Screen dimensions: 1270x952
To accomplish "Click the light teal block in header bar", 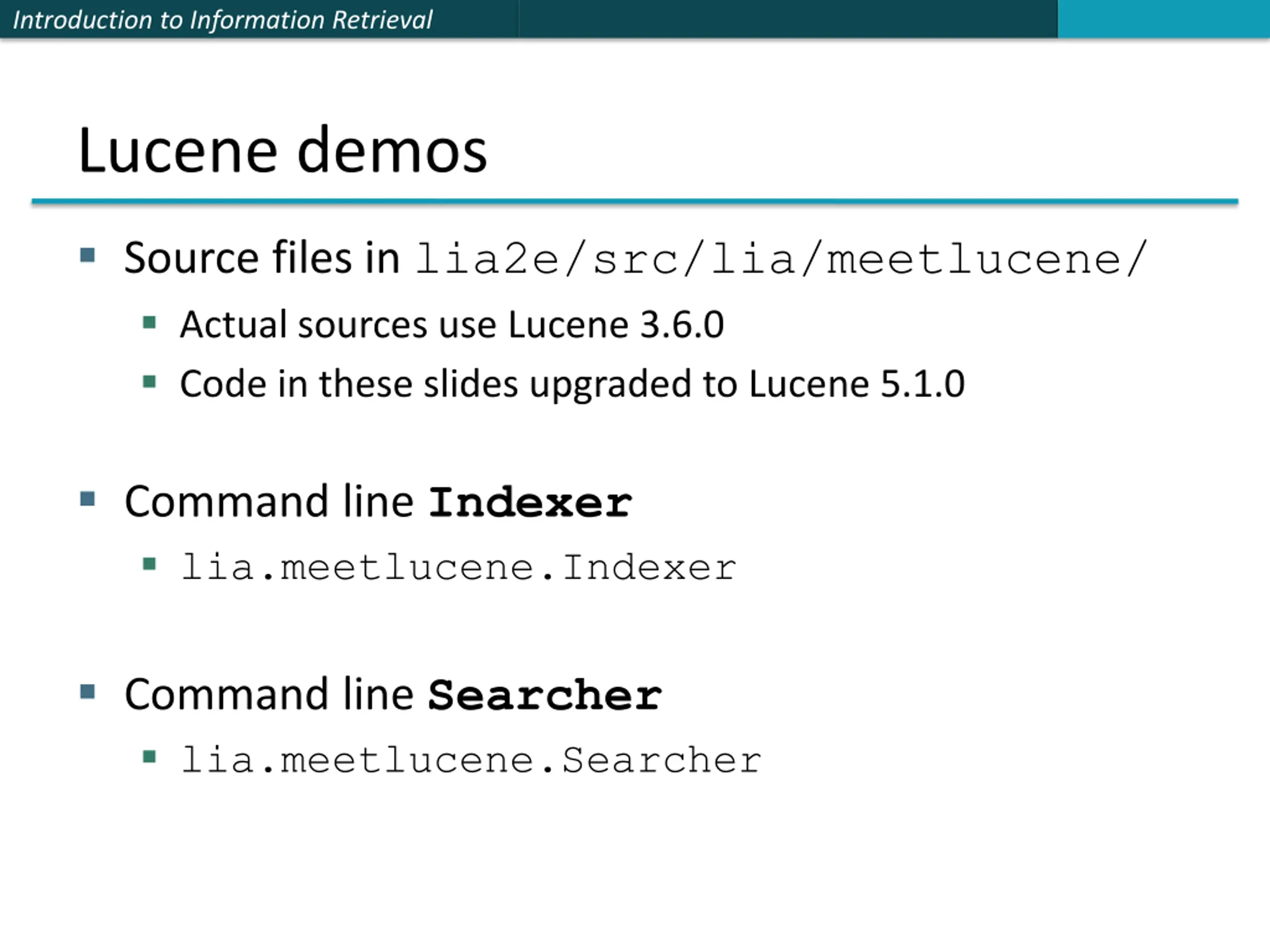I will [1164, 19].
